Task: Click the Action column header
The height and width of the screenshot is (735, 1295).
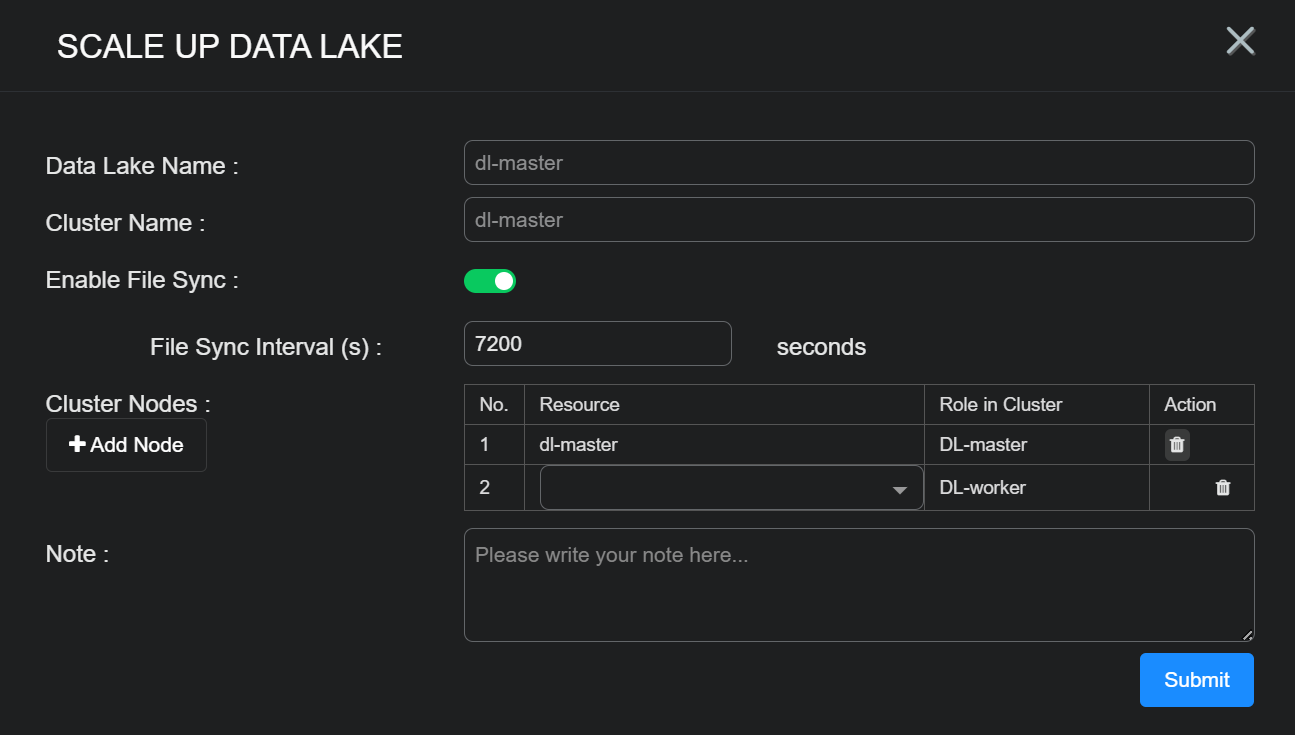Action: (x=1190, y=405)
